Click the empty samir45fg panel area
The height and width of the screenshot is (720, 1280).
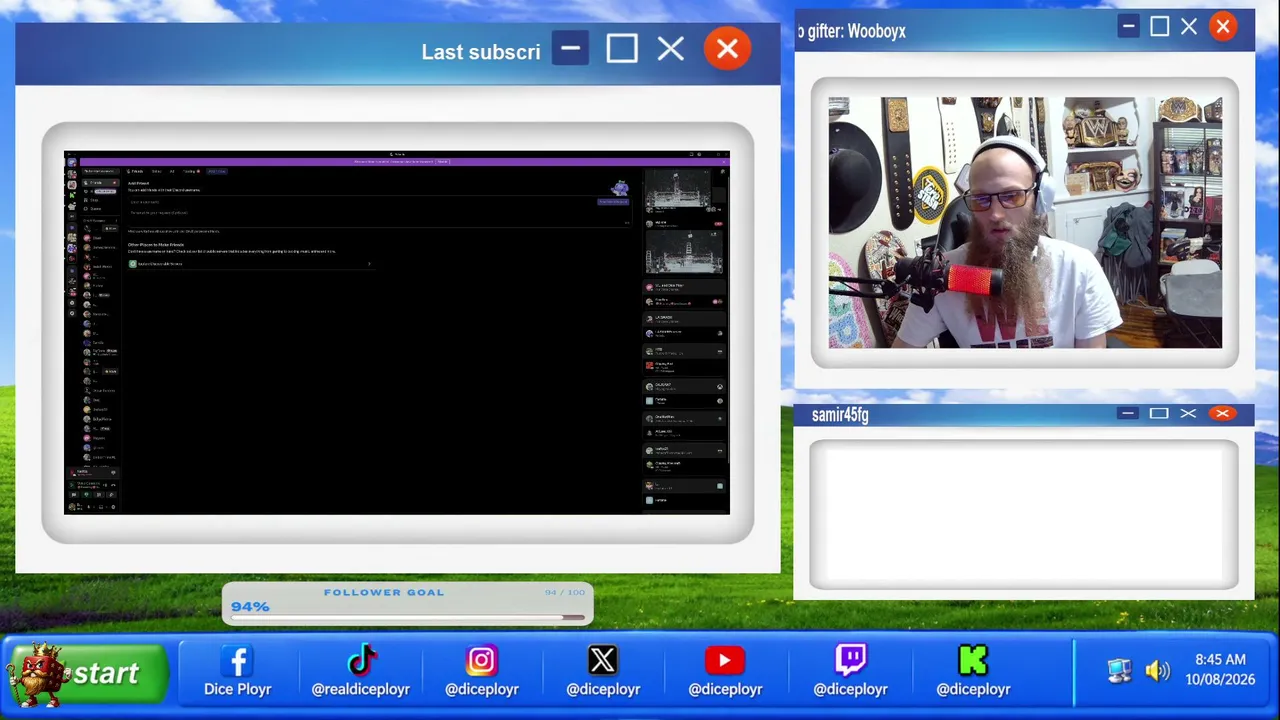point(1024,515)
